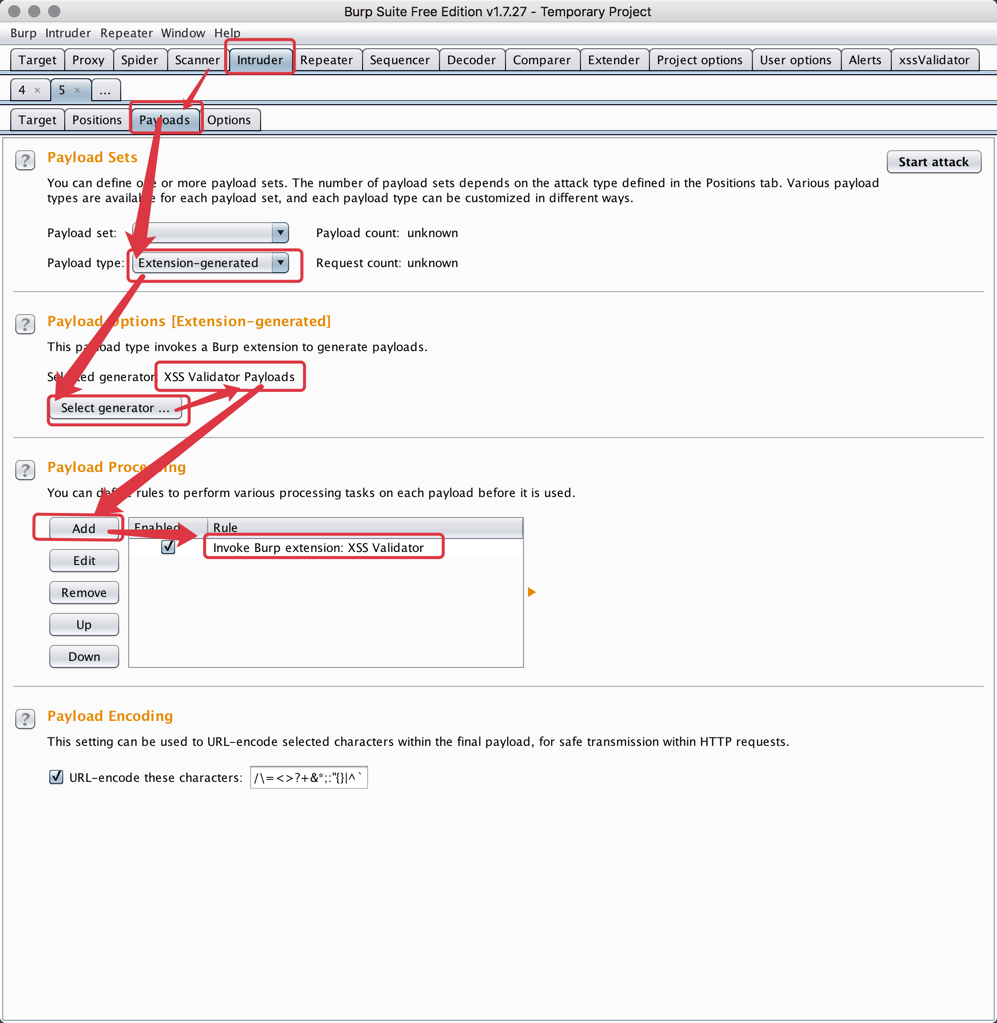Open Payload Processing help icon

(25, 470)
